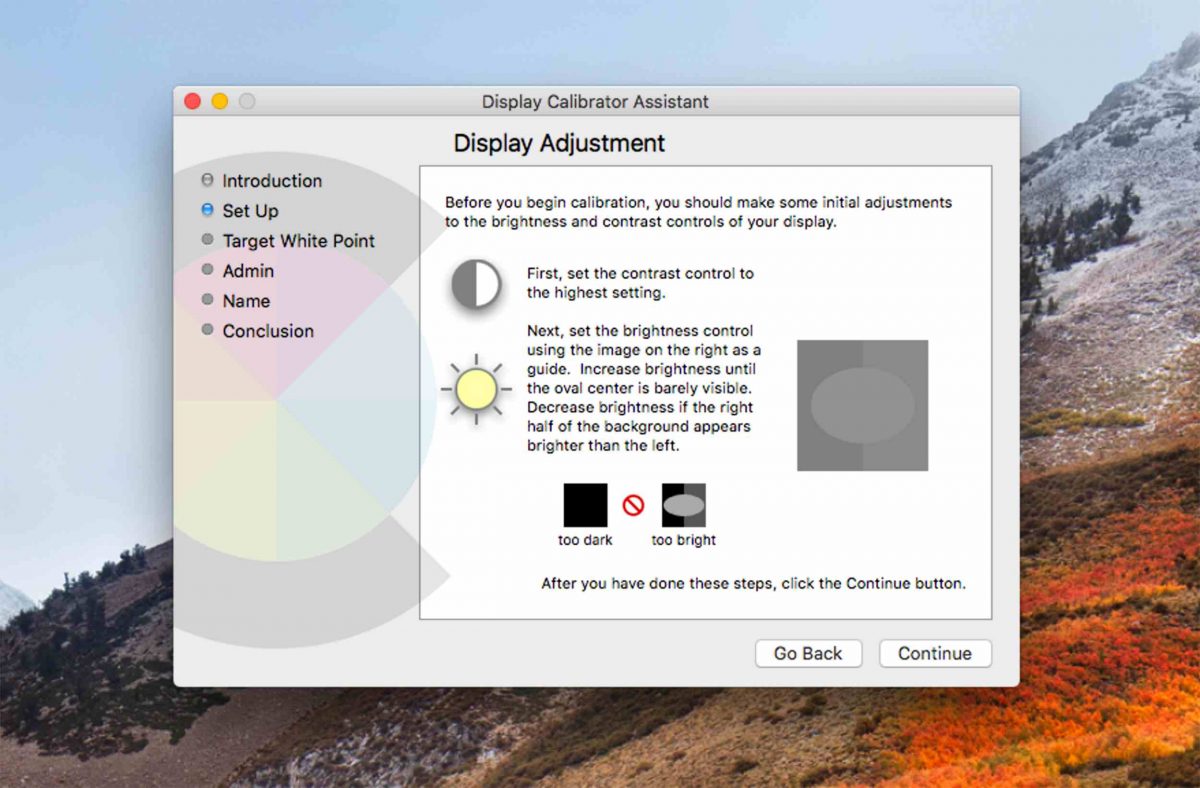Click the gray oval calibration image
The image size is (1200, 788).
(861, 405)
